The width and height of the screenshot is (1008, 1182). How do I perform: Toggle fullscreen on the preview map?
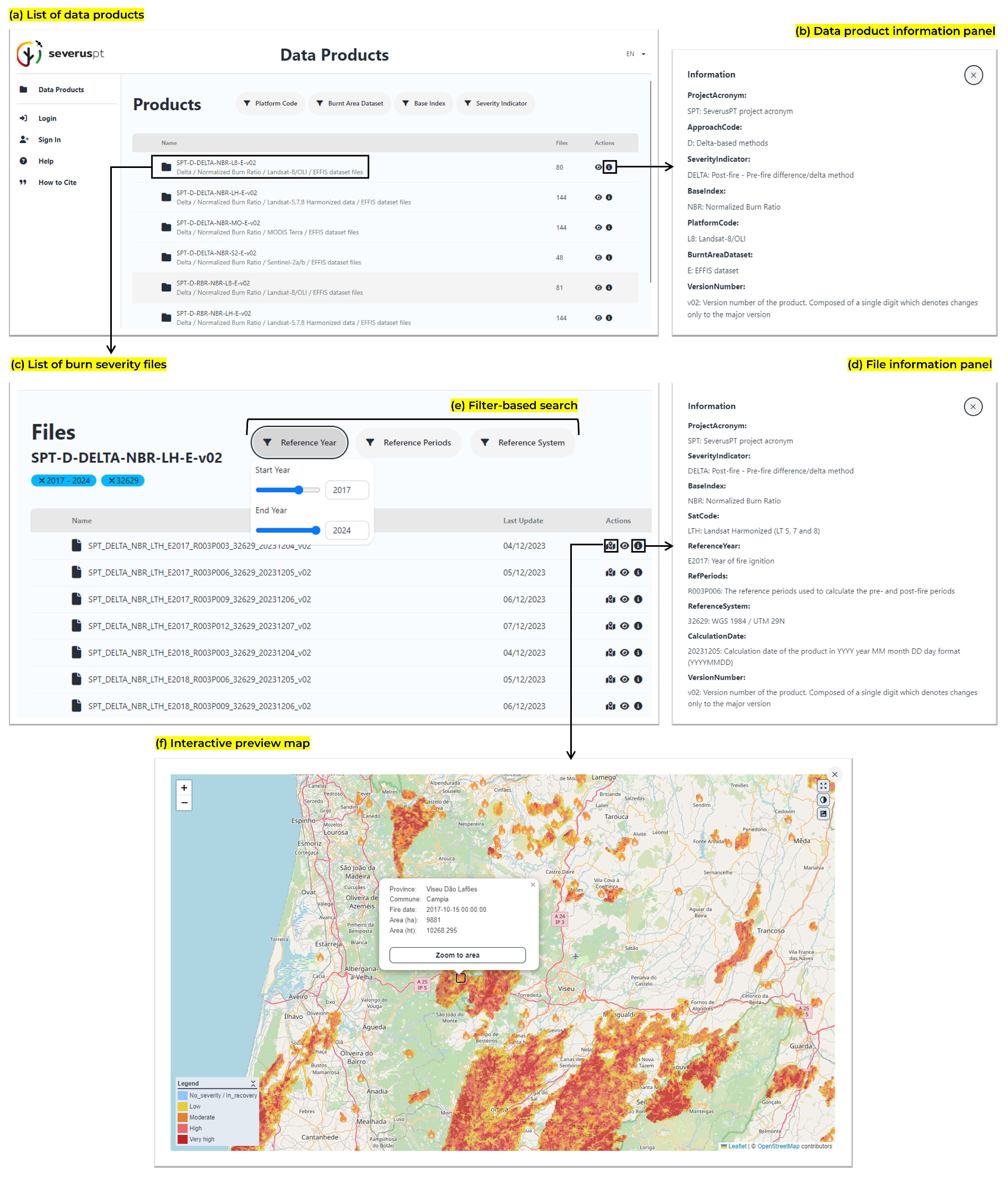(823, 786)
